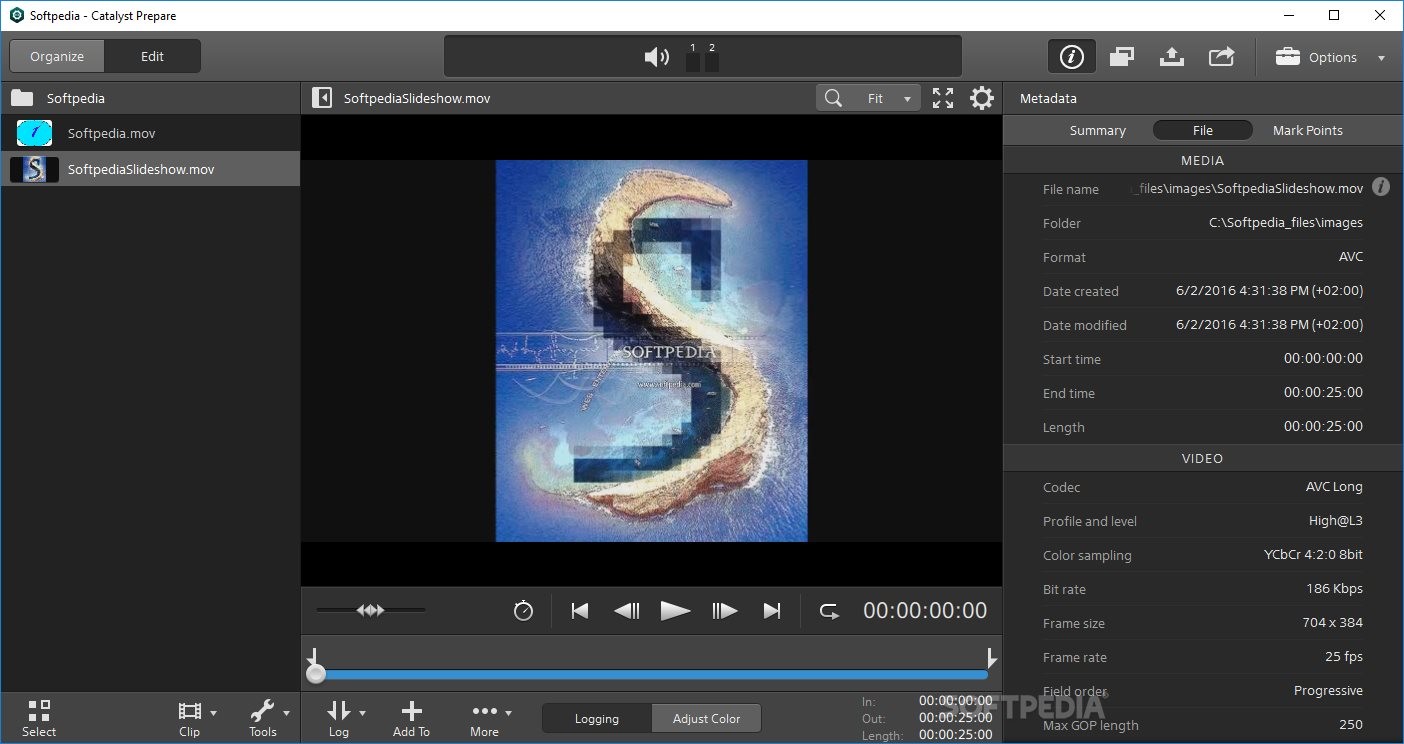Open the Softpedia folder in the library
1404x744 pixels.
point(150,98)
